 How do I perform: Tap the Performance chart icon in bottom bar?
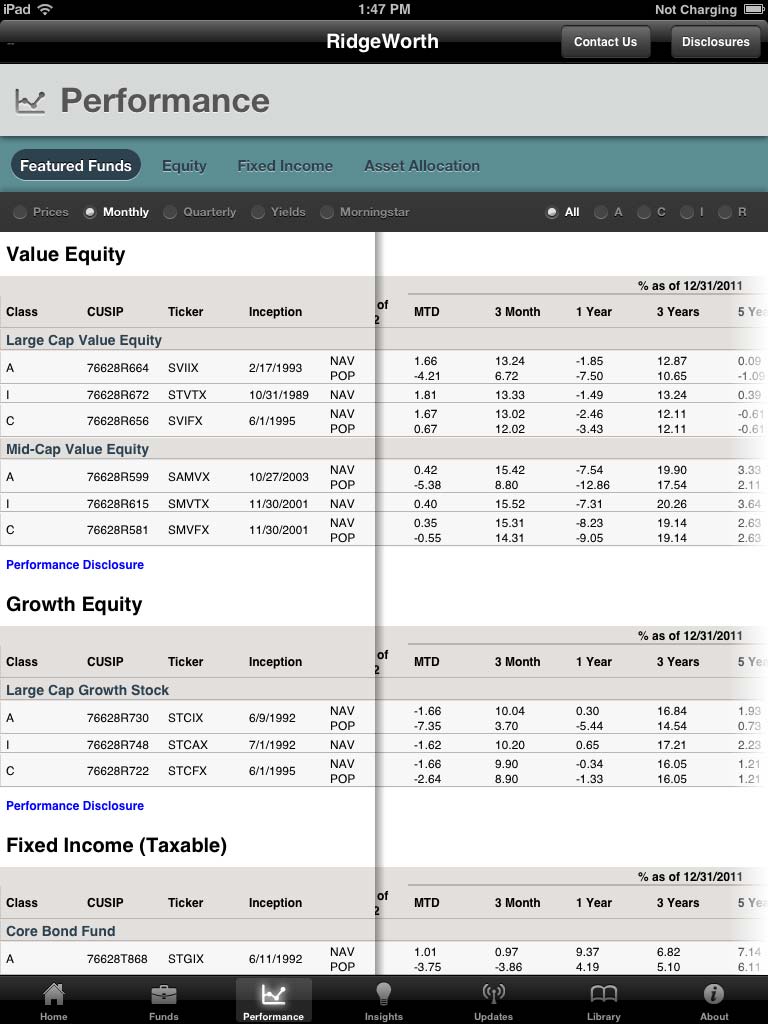click(x=273, y=995)
